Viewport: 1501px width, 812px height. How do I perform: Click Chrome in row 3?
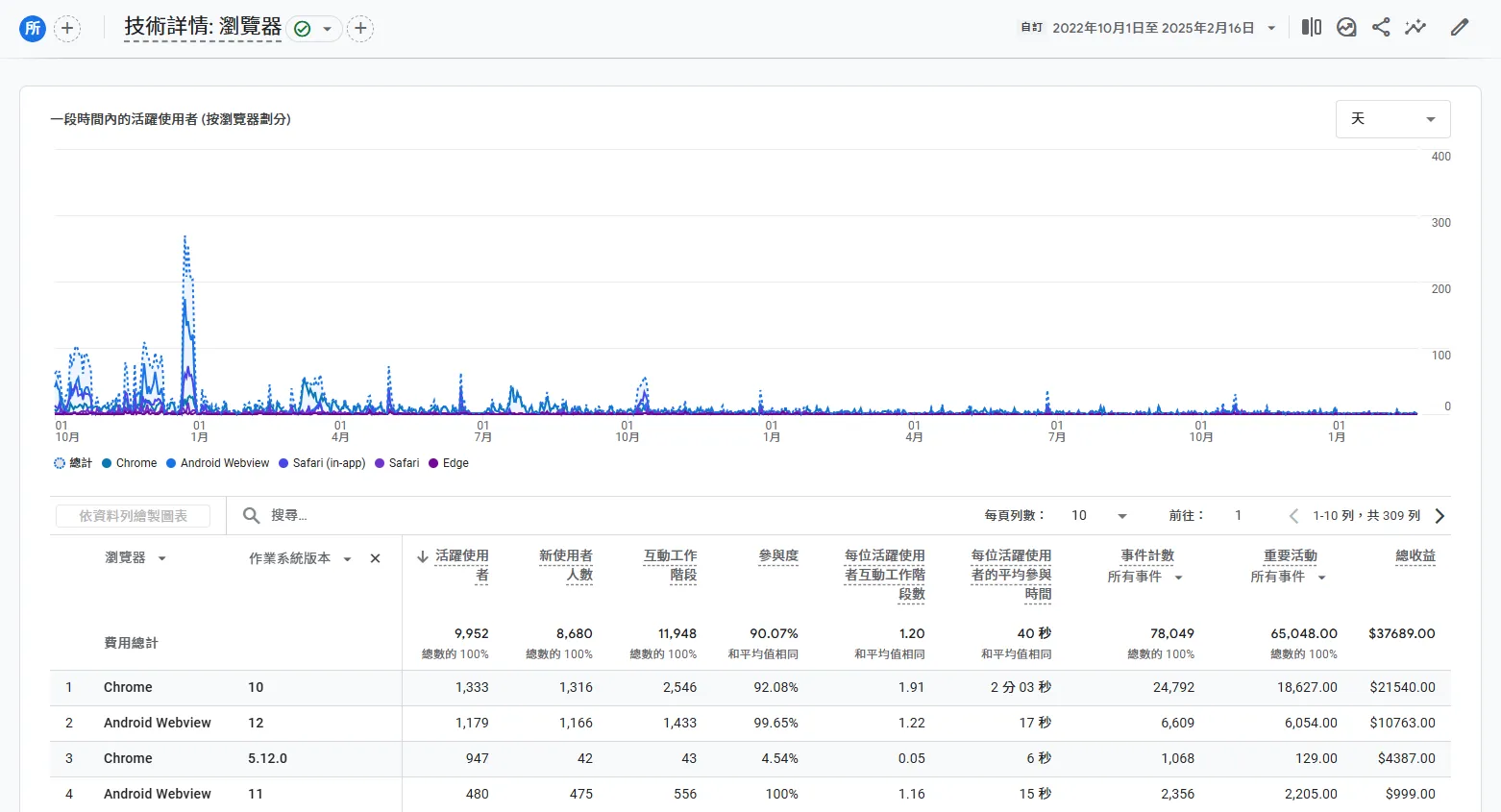coord(128,758)
